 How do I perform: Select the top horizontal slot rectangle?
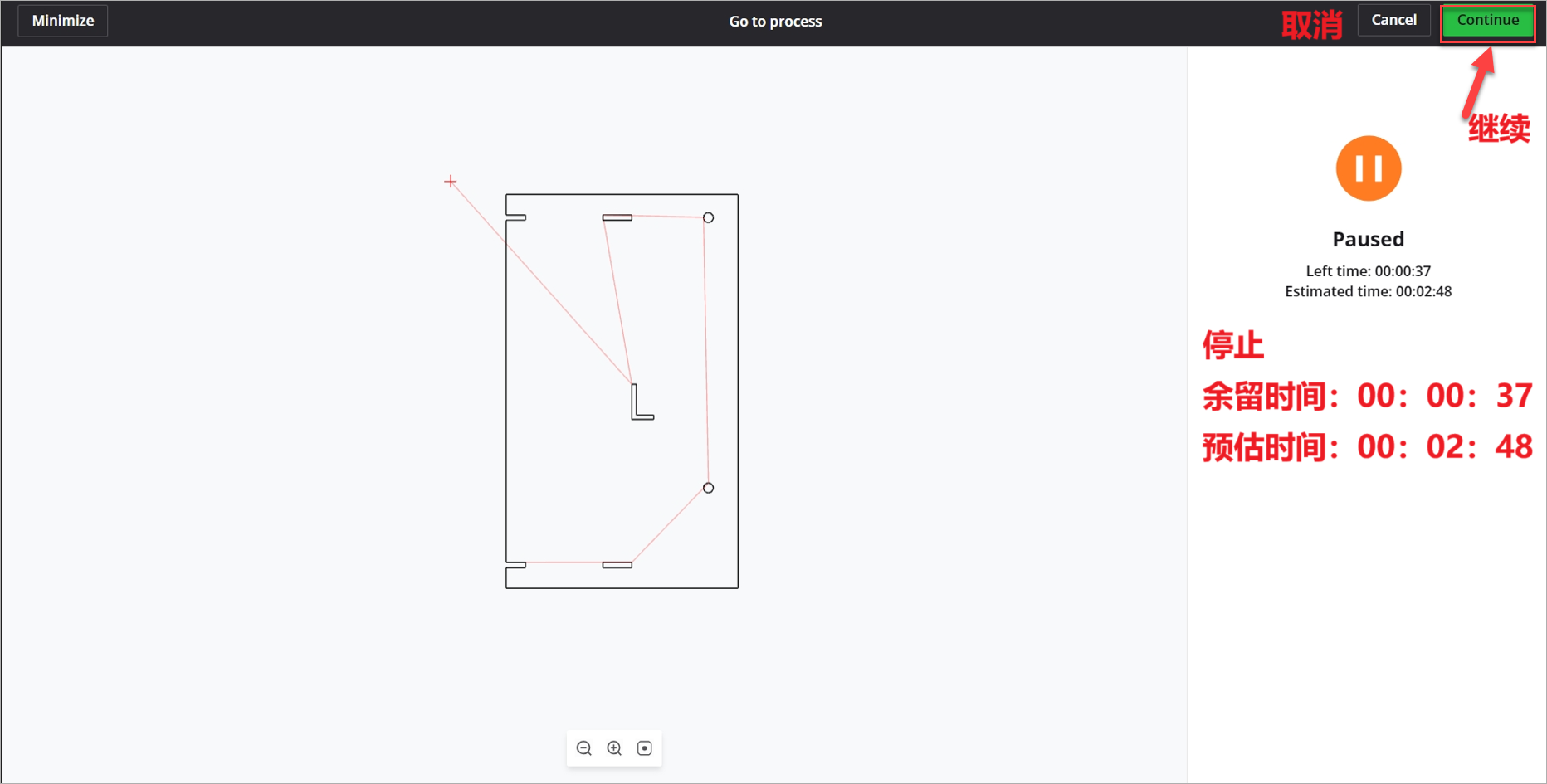coord(617,217)
